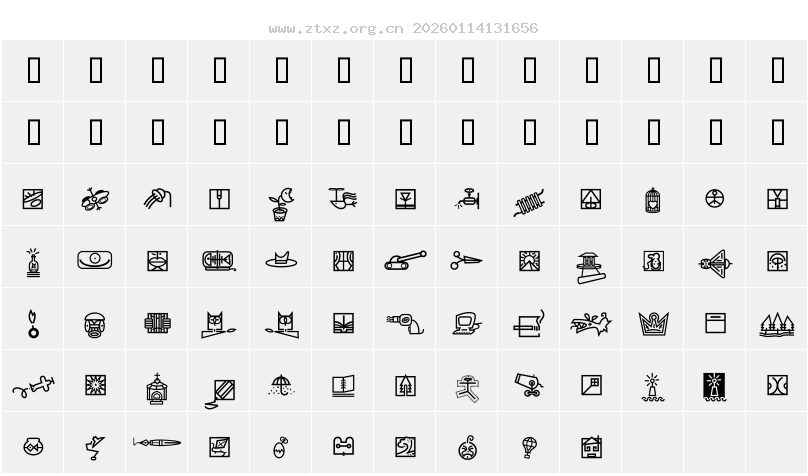Screen dimensions: 808x476
Task: Select the fish skeleton in can glyph
Action: (x=219, y=261)
